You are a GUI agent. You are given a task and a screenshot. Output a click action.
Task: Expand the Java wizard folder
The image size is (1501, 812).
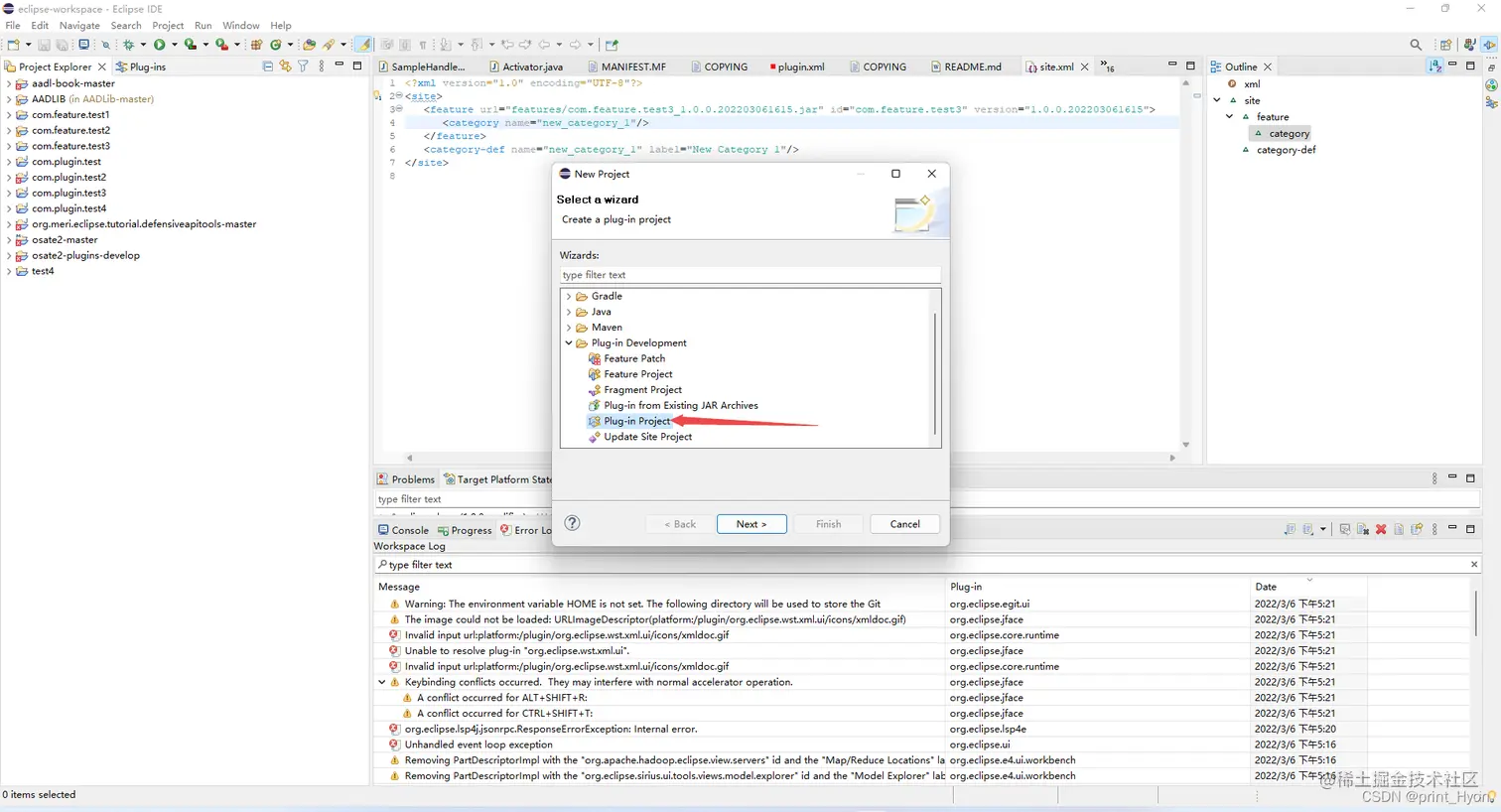(x=569, y=312)
